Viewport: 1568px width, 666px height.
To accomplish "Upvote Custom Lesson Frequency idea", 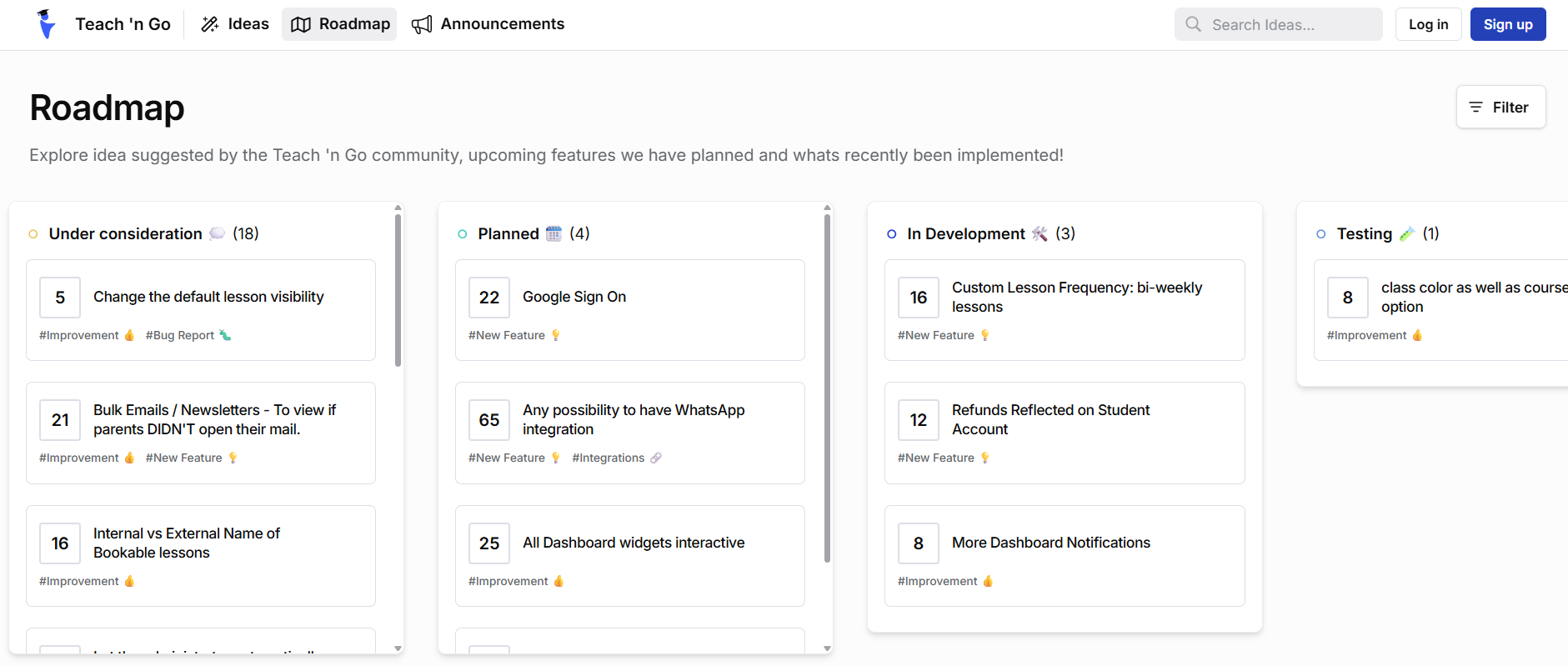I will [x=919, y=298].
